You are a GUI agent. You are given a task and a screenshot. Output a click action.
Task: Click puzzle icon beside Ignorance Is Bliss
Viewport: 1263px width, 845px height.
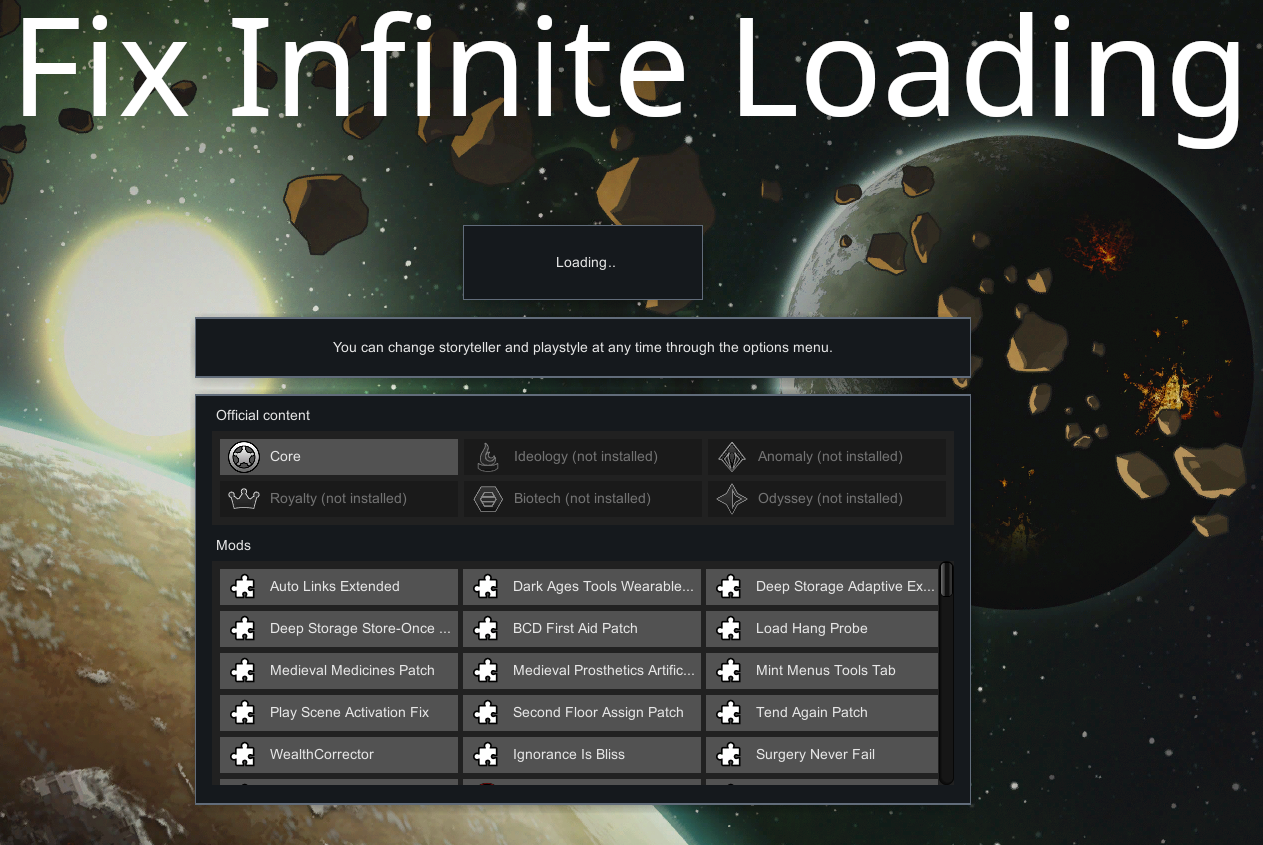485,755
